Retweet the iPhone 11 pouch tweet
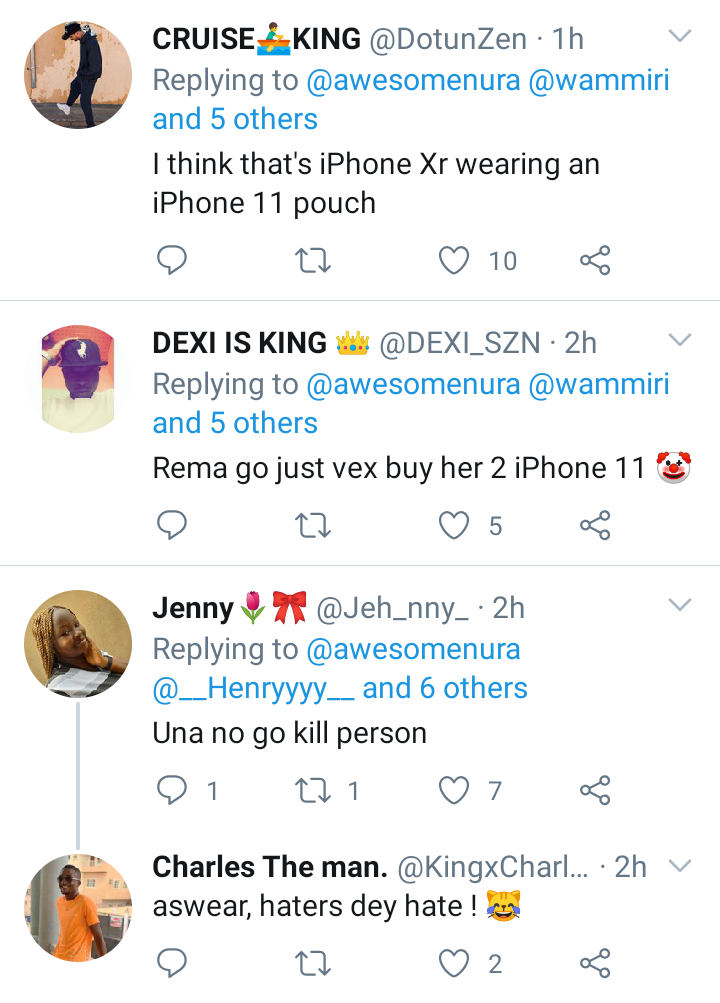Image resolution: width=720 pixels, height=1003 pixels. point(315,261)
